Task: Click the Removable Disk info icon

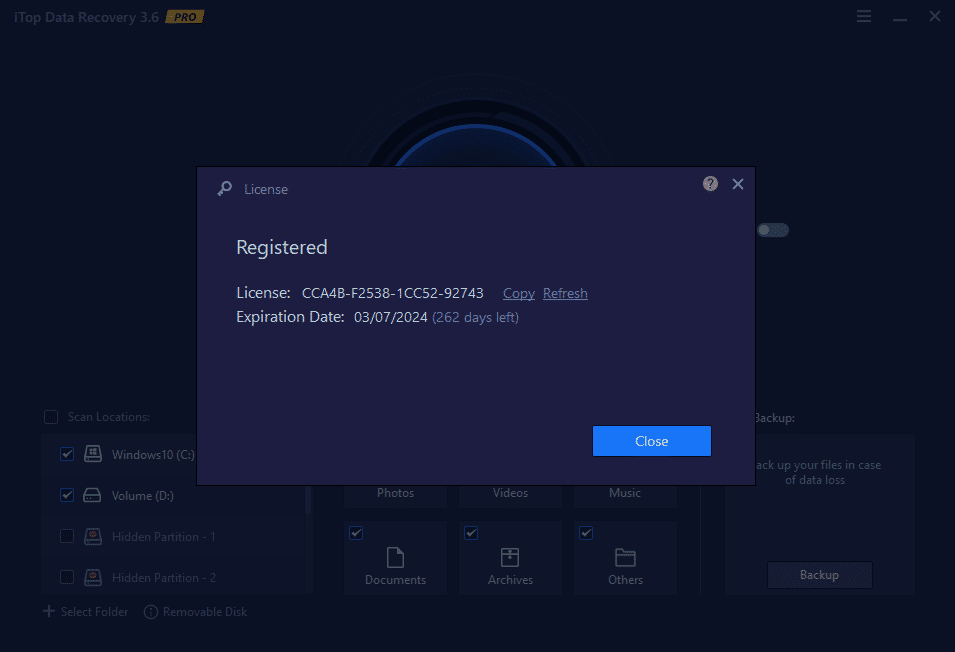Action: (150, 612)
